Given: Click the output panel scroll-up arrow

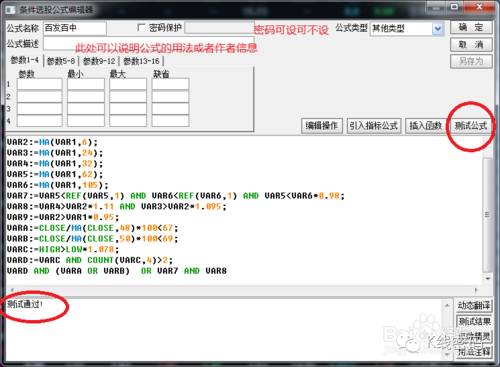Looking at the screenshot, I should 447,305.
